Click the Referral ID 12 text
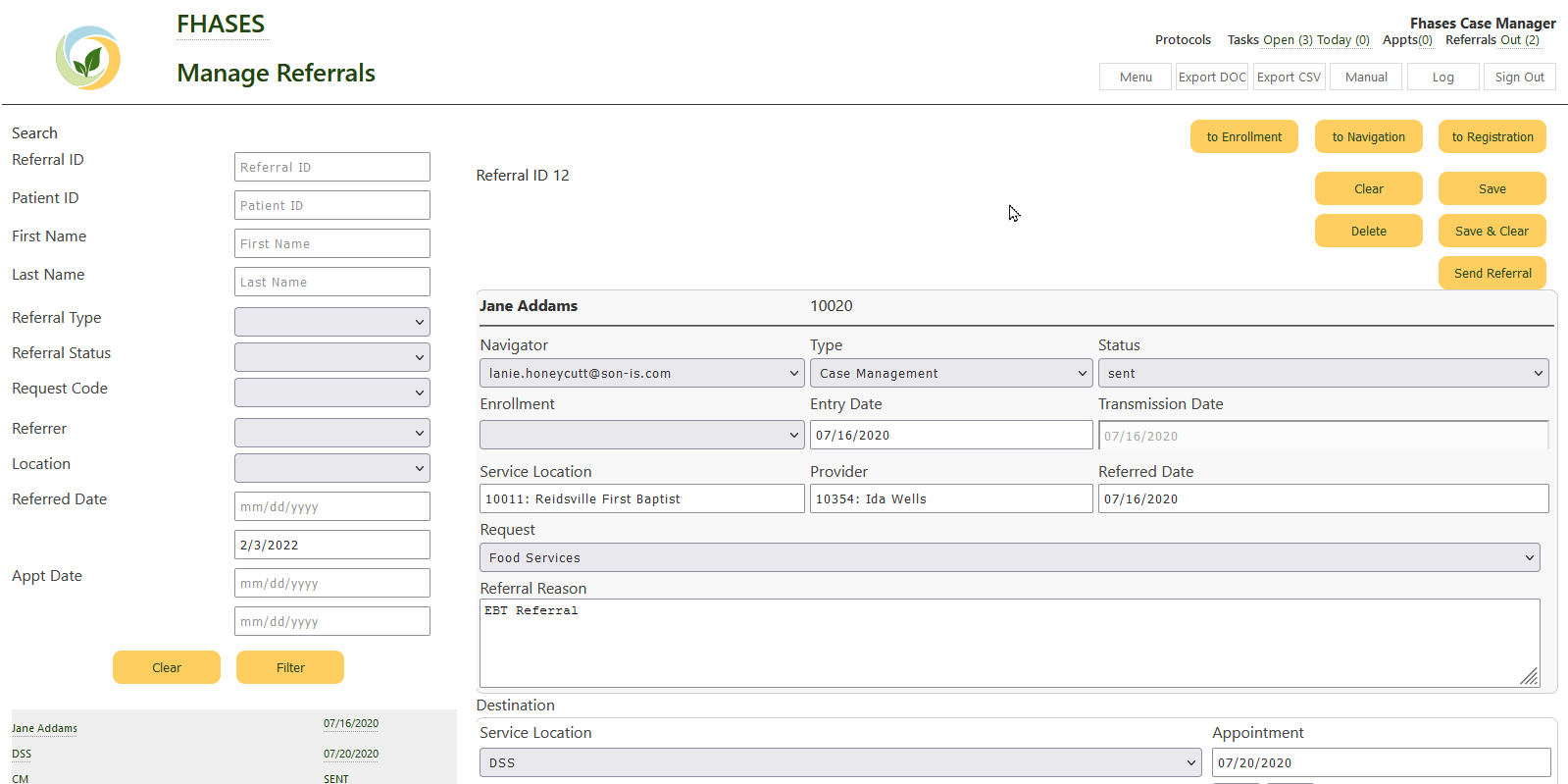 pyautogui.click(x=523, y=176)
